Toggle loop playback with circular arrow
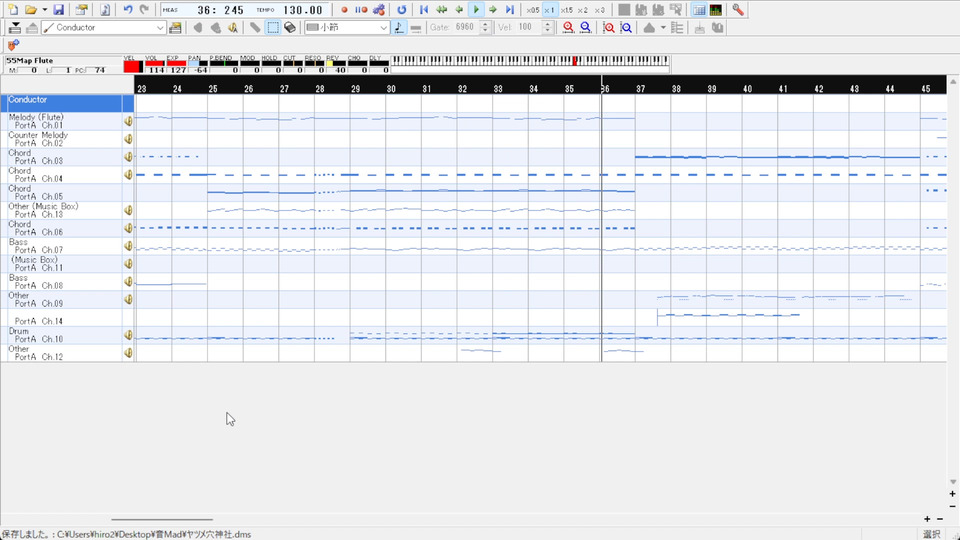The width and height of the screenshot is (960, 540). pyautogui.click(x=401, y=10)
